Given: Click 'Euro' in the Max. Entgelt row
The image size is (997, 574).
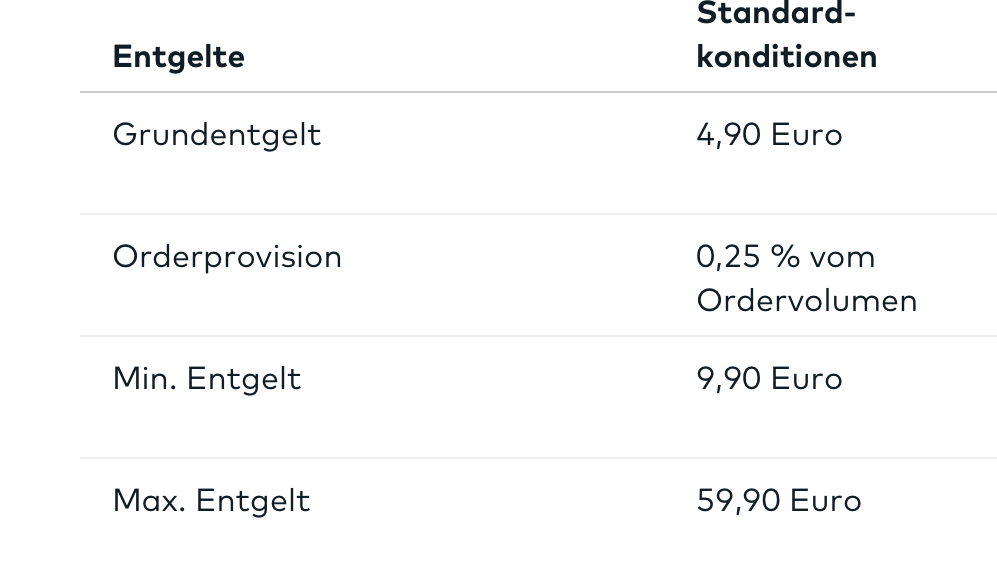Looking at the screenshot, I should (x=826, y=501).
